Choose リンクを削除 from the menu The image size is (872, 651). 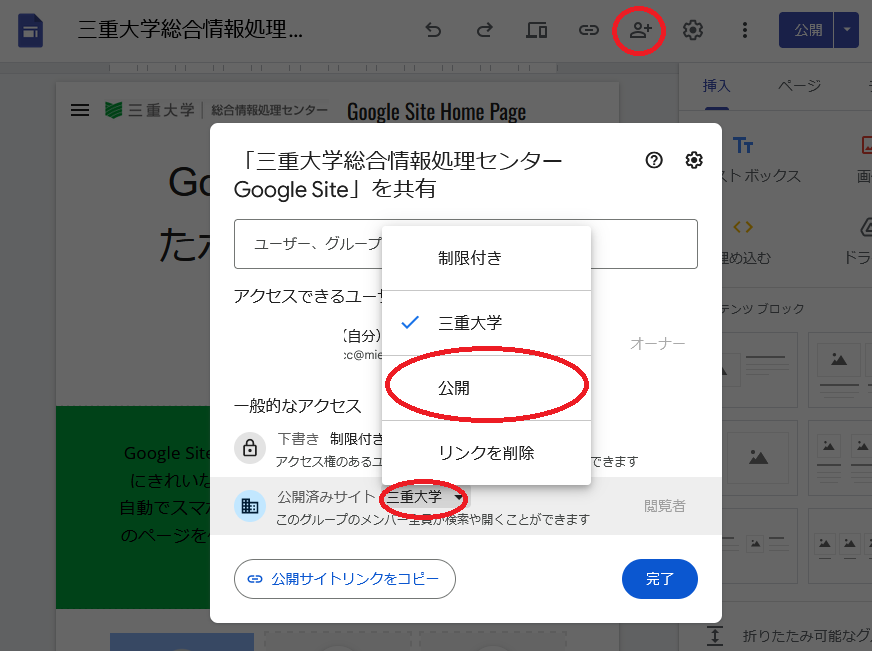pos(486,453)
